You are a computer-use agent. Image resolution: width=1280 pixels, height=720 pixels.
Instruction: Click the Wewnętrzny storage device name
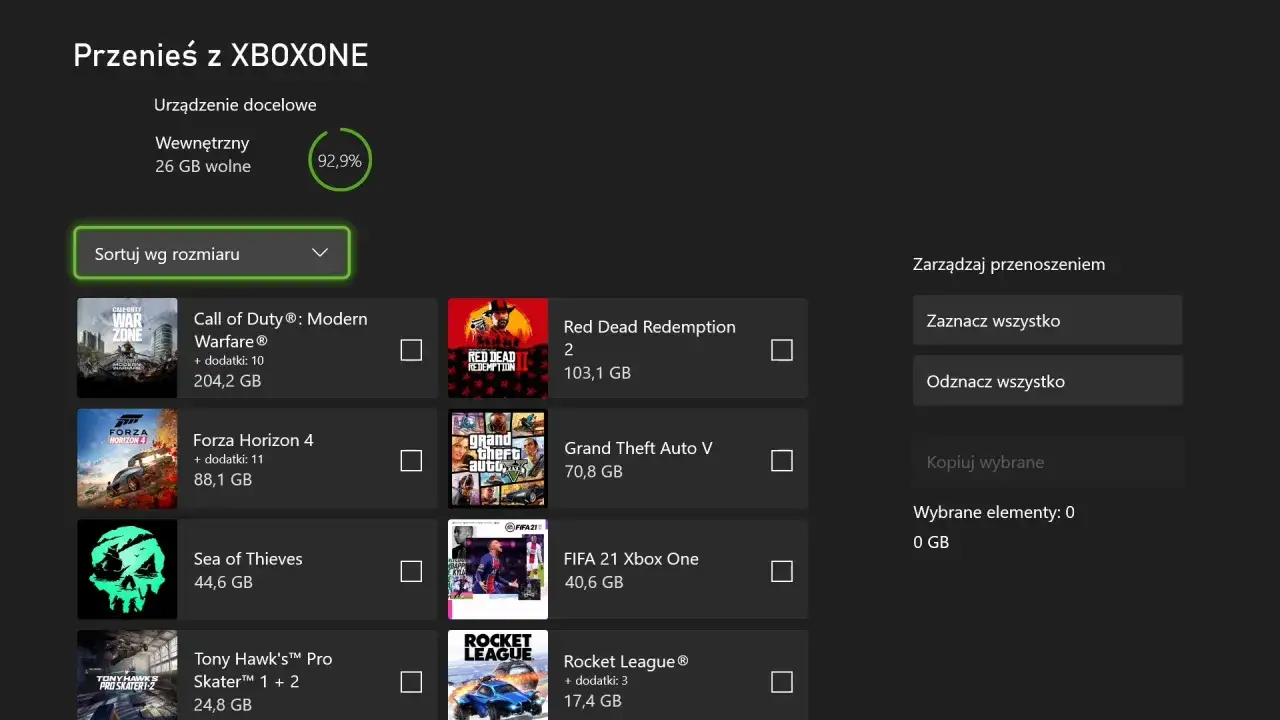pos(202,143)
